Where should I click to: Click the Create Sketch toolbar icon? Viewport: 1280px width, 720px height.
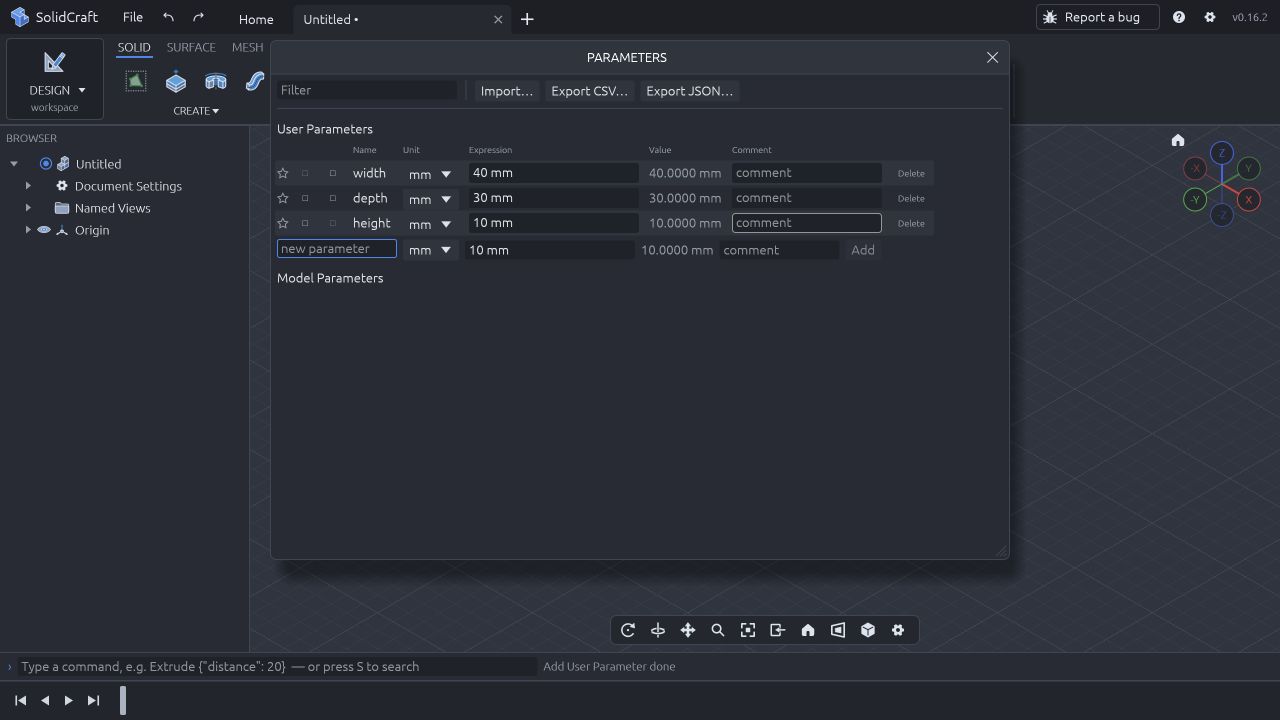[x=136, y=82]
